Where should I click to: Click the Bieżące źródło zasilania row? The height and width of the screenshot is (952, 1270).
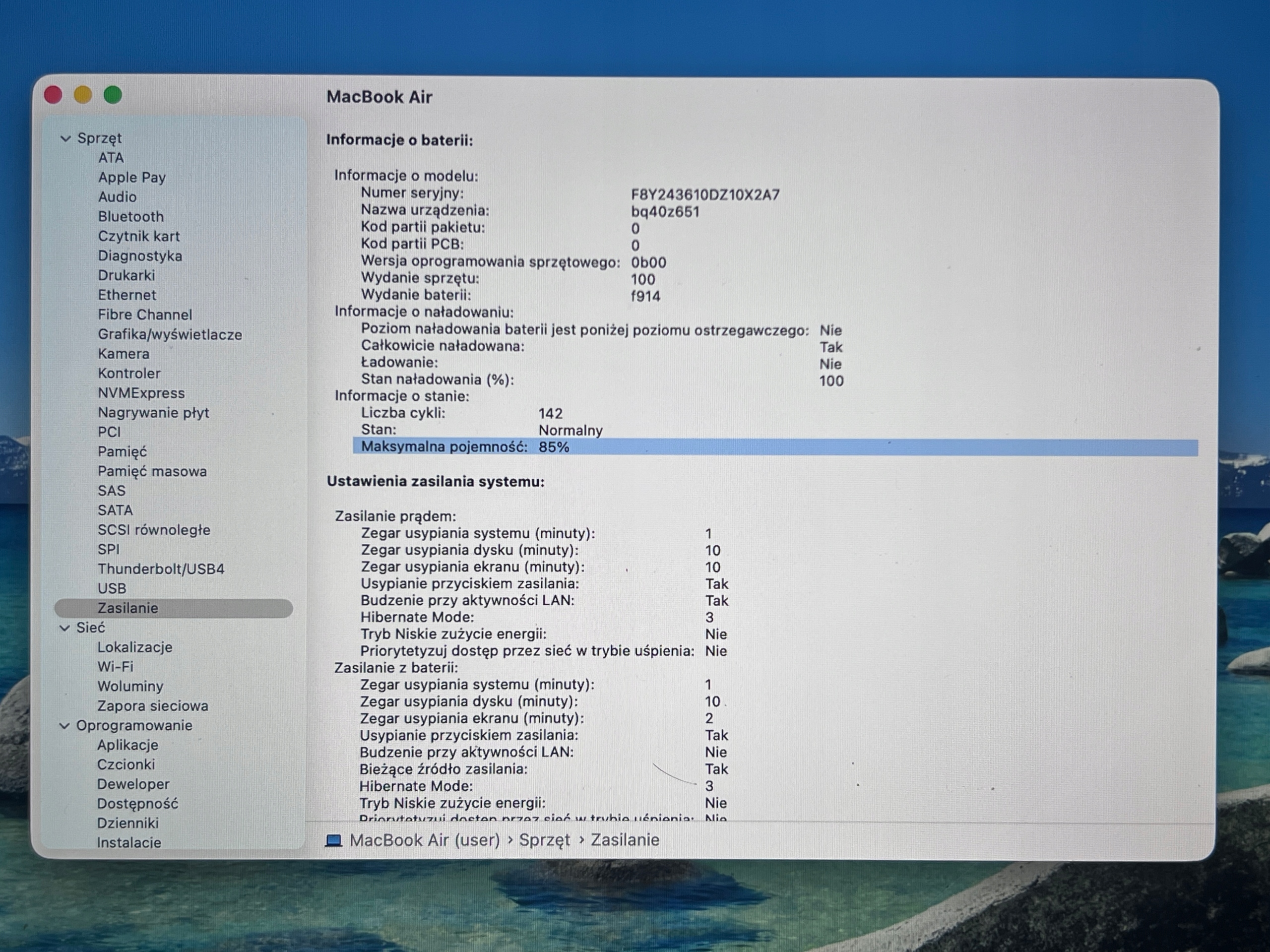(544, 769)
